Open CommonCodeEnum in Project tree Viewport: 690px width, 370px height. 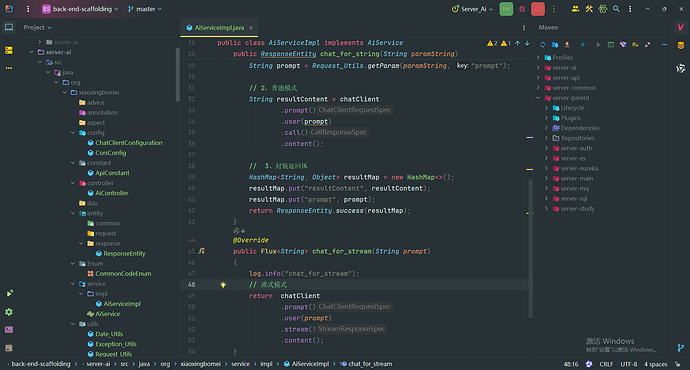(x=119, y=274)
